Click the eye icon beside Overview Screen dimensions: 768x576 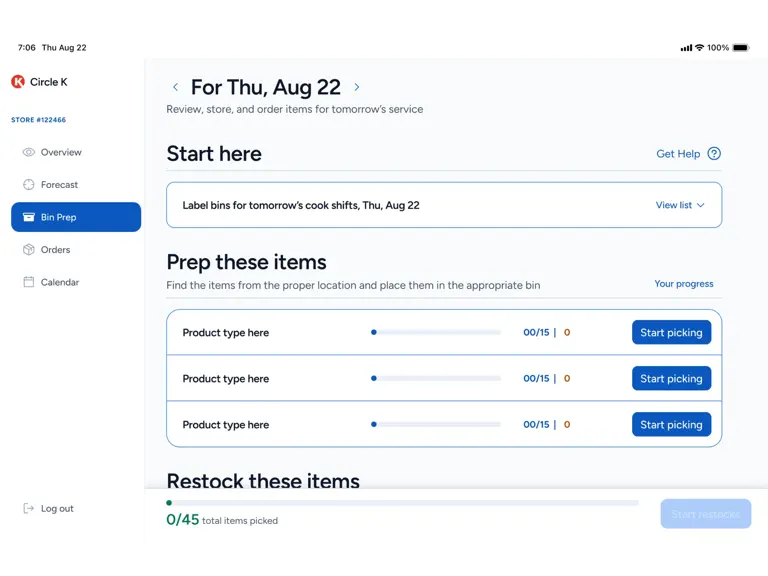pos(29,152)
